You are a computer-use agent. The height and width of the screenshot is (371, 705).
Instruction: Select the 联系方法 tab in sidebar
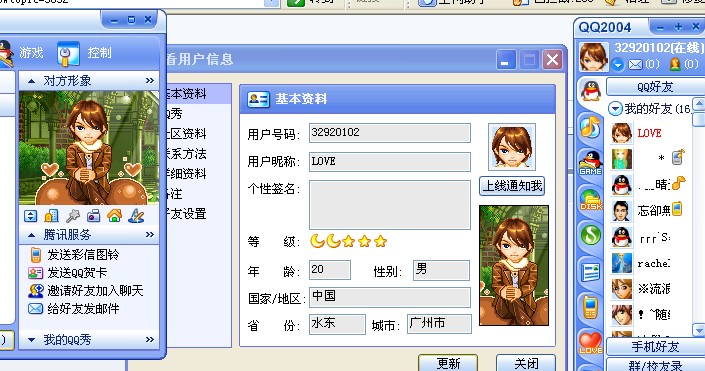(x=186, y=154)
